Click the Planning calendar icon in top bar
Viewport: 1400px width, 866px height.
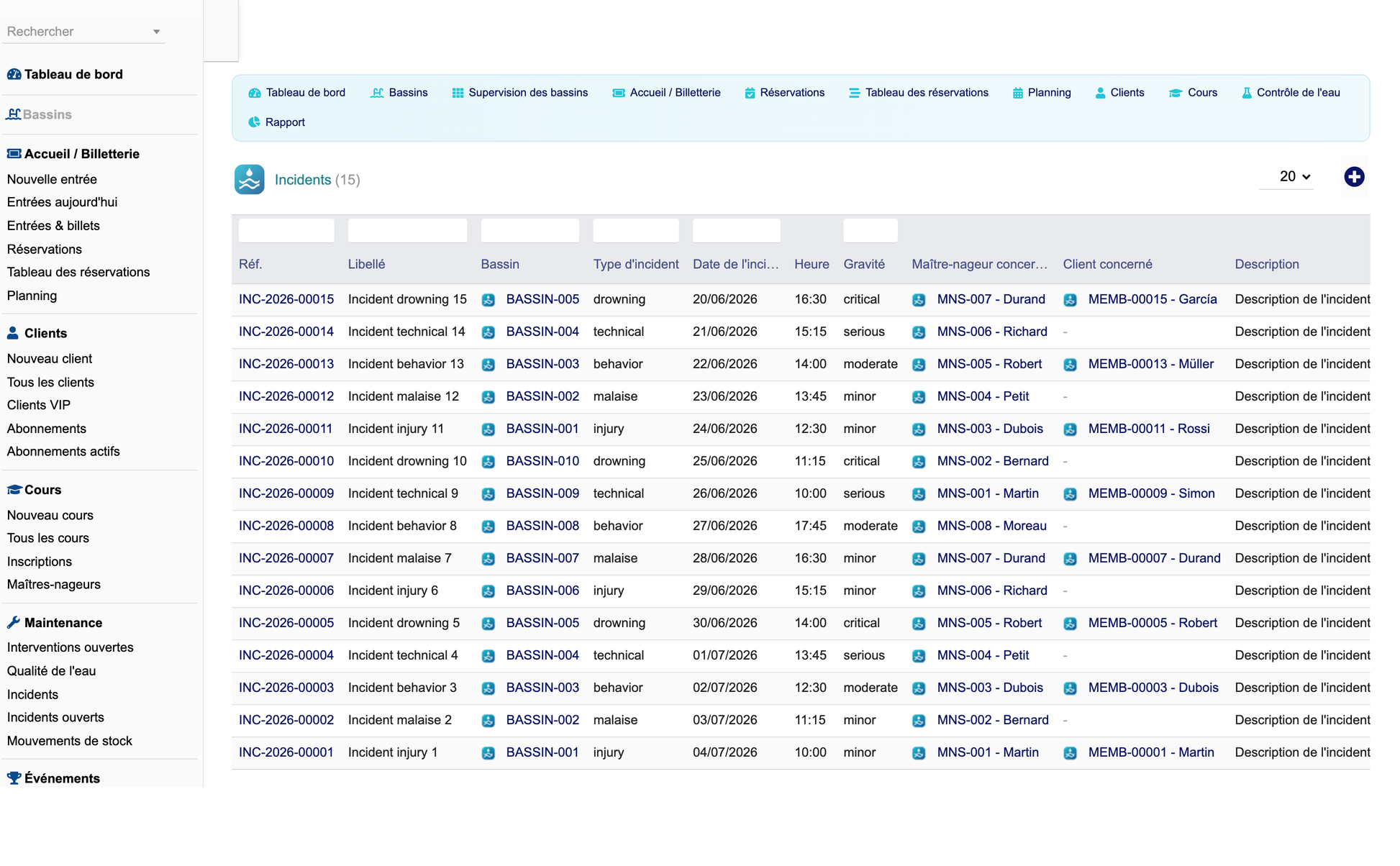coord(1017,93)
